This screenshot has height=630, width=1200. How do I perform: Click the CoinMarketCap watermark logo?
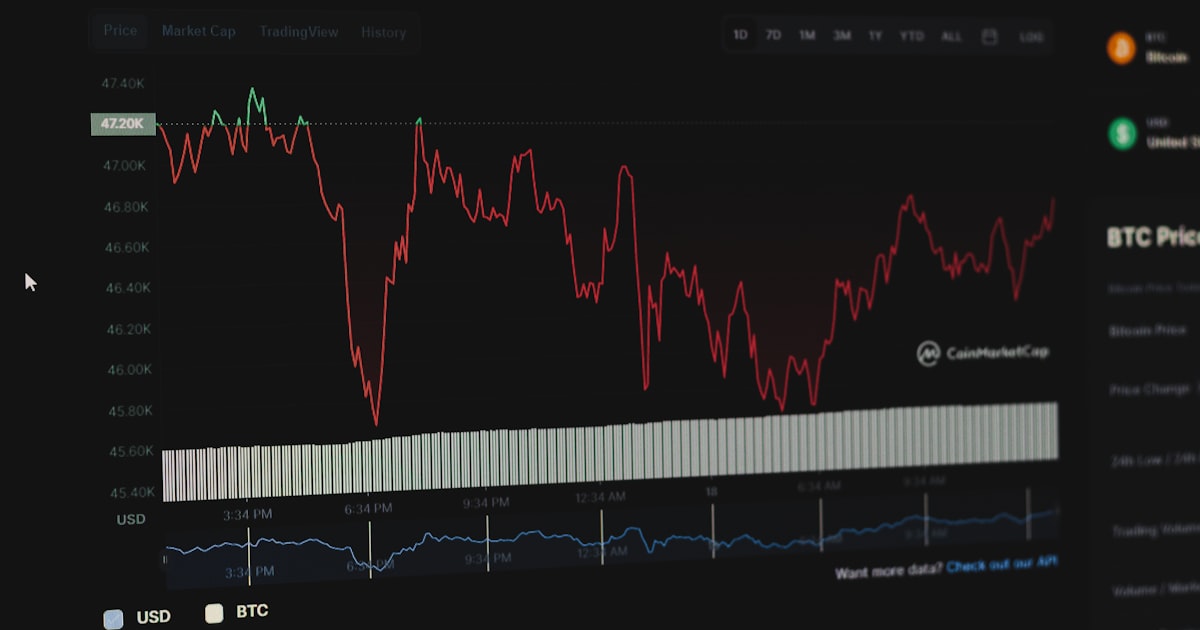(x=983, y=352)
